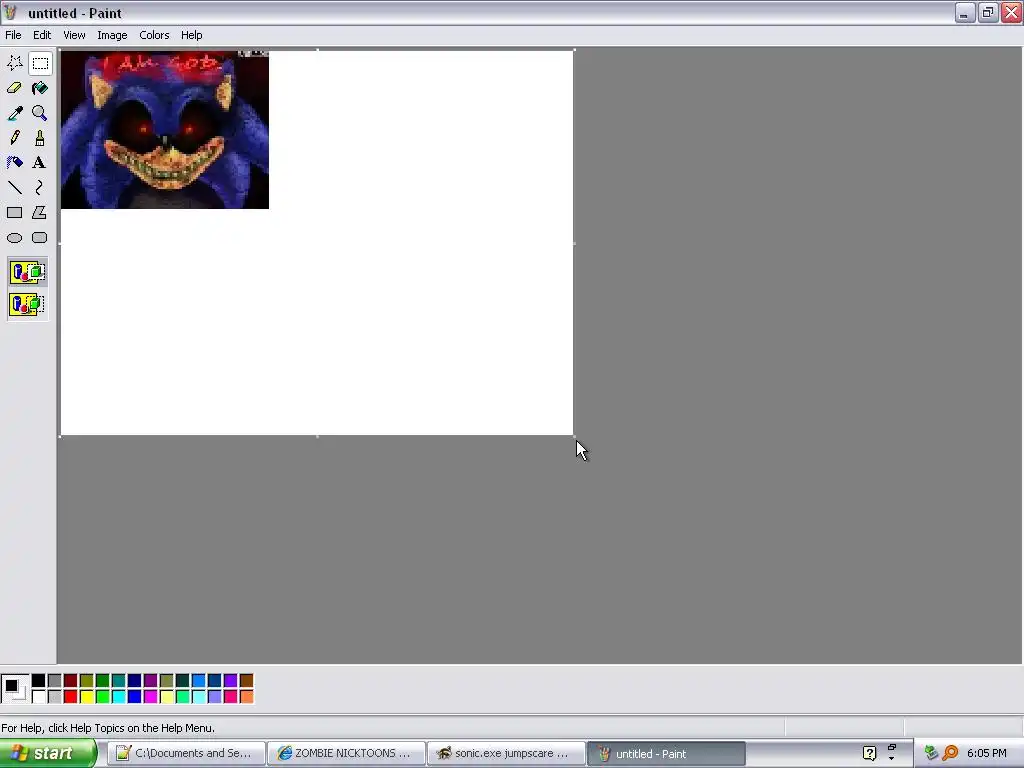Select the Free-Form Select tool
The height and width of the screenshot is (768, 1024).
(14, 63)
